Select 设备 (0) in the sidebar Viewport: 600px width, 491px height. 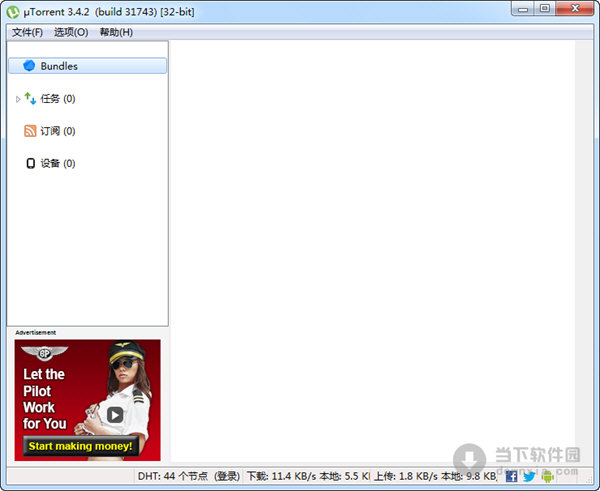point(58,163)
